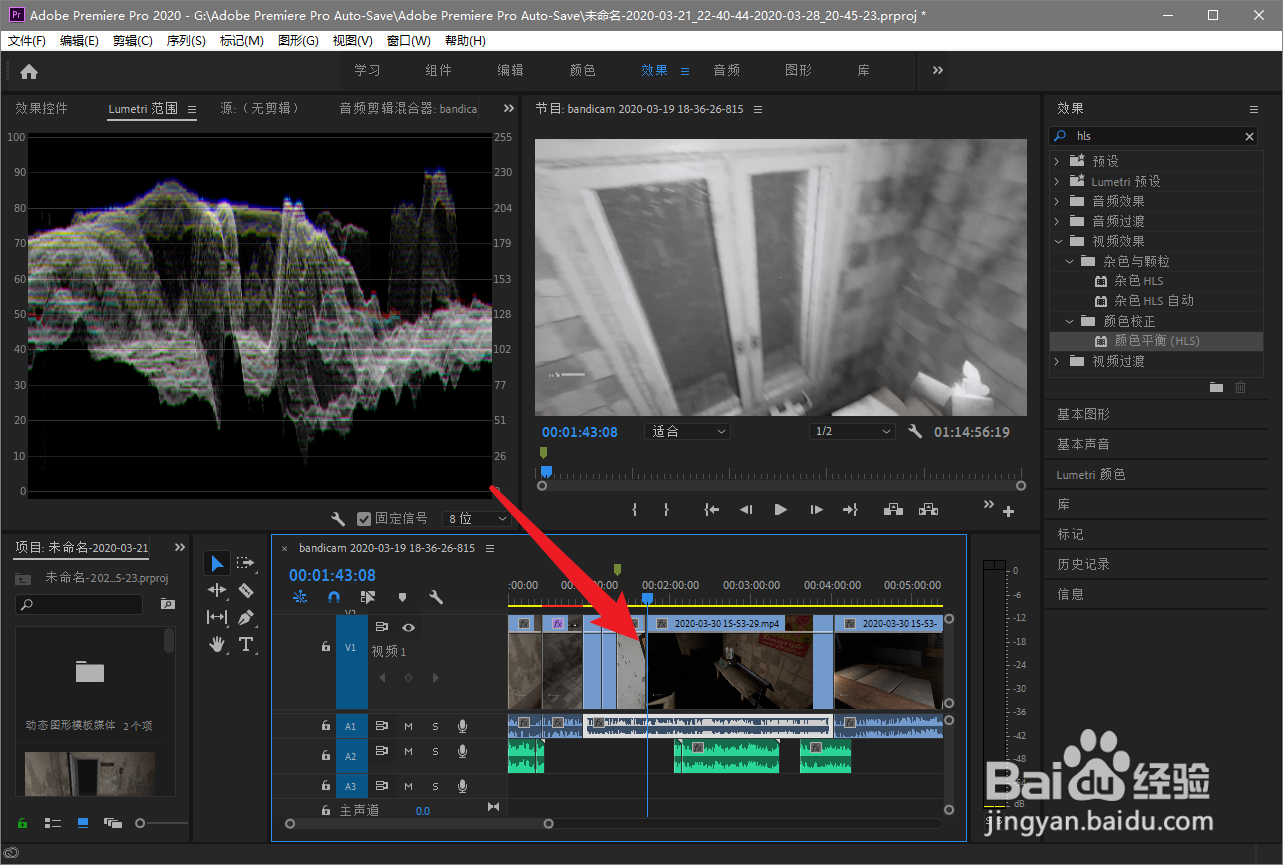
Task: Select the Selection arrow tool
Action: (x=217, y=563)
